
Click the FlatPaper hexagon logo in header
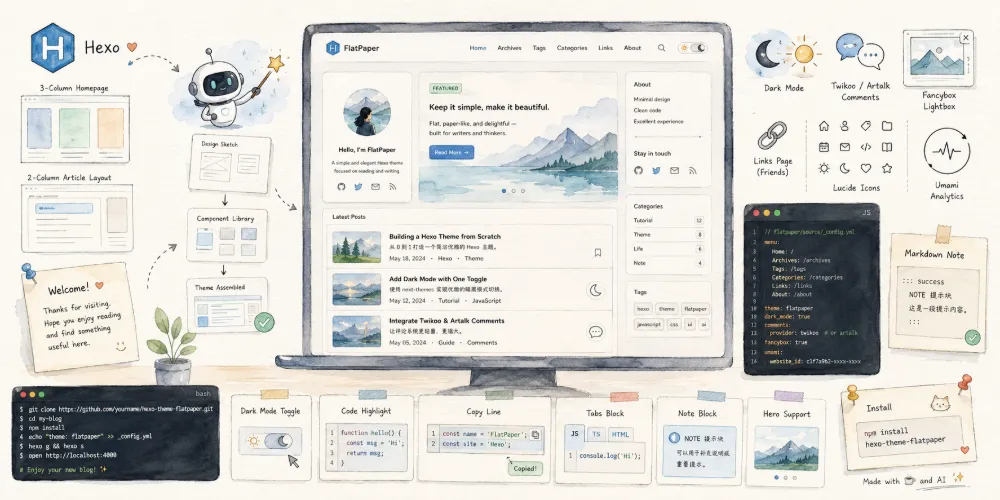(332, 48)
